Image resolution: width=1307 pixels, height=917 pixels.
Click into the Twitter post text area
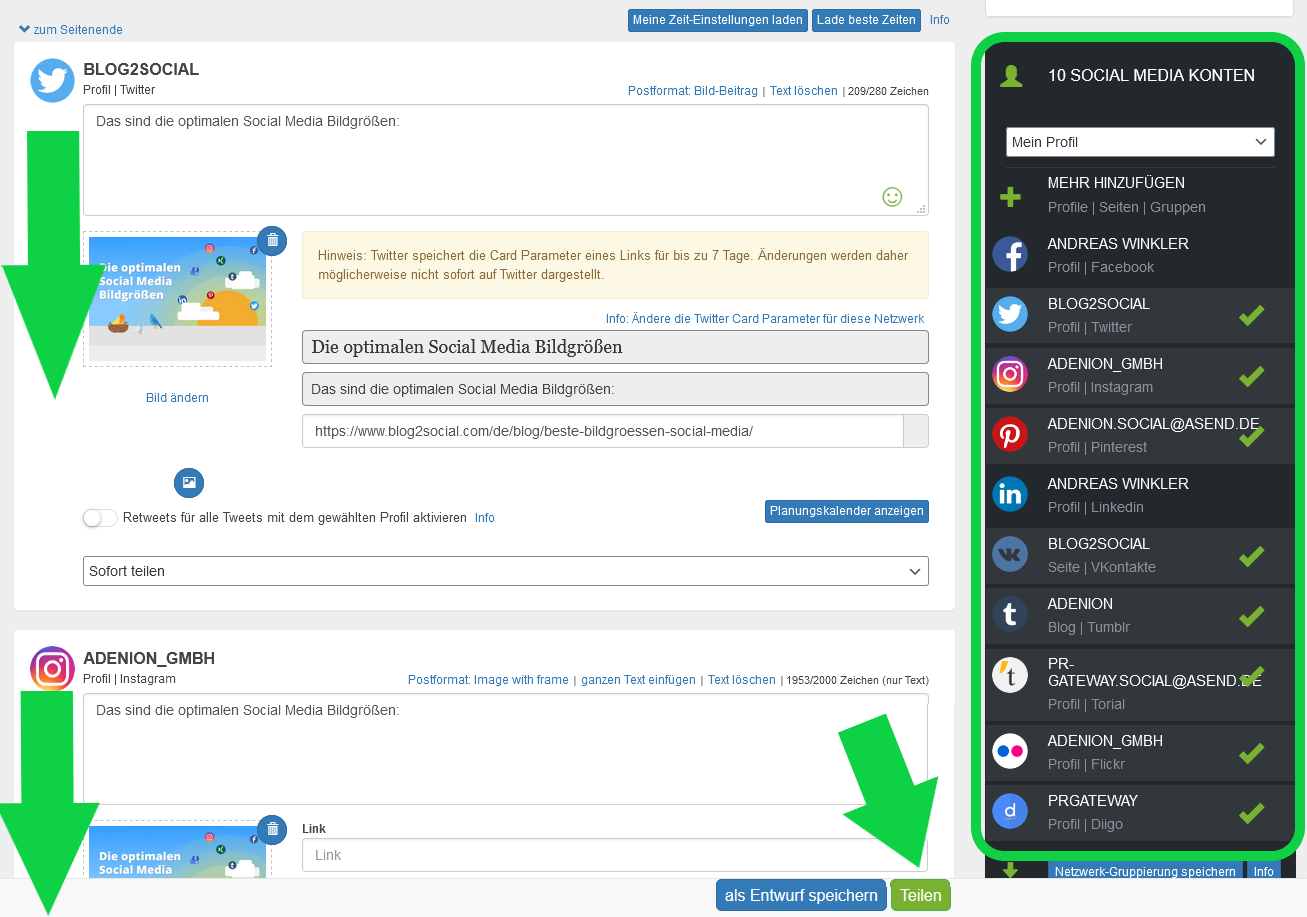pos(506,160)
